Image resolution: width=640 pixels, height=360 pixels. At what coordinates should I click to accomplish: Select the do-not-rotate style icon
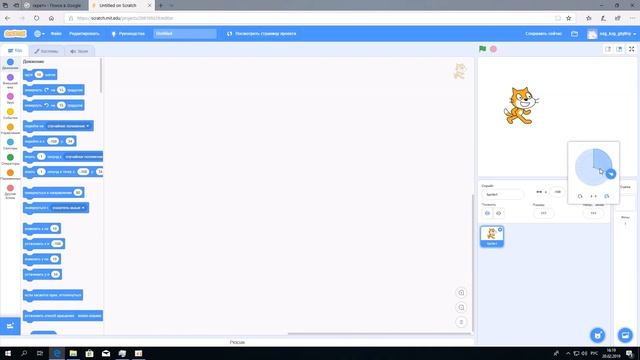(x=607, y=196)
